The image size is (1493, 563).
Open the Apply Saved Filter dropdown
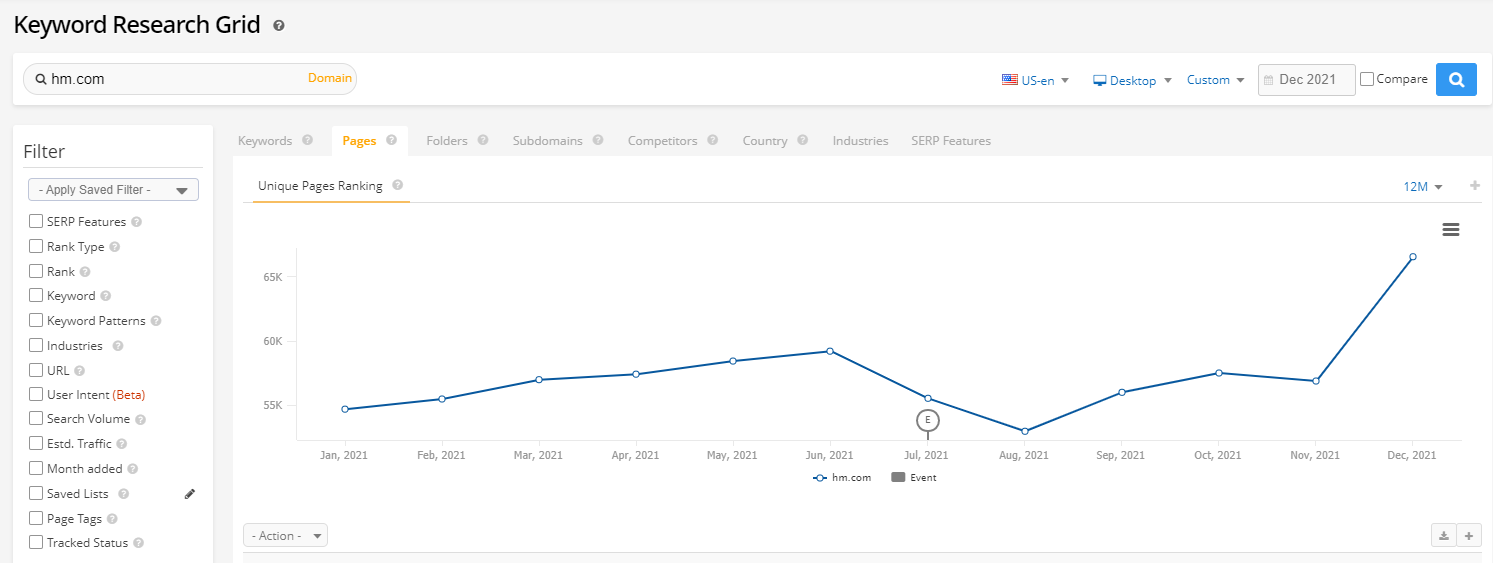(x=113, y=190)
